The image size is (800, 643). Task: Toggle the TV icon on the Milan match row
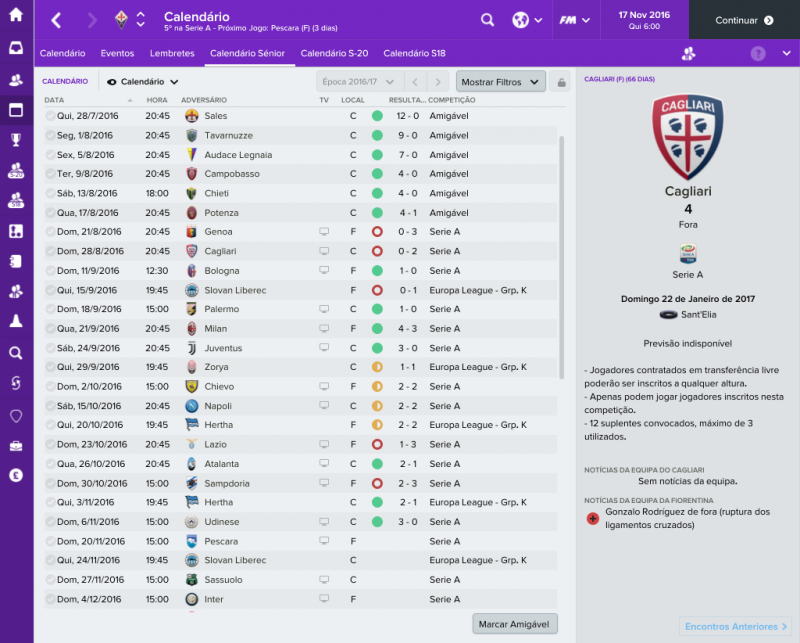[322, 328]
